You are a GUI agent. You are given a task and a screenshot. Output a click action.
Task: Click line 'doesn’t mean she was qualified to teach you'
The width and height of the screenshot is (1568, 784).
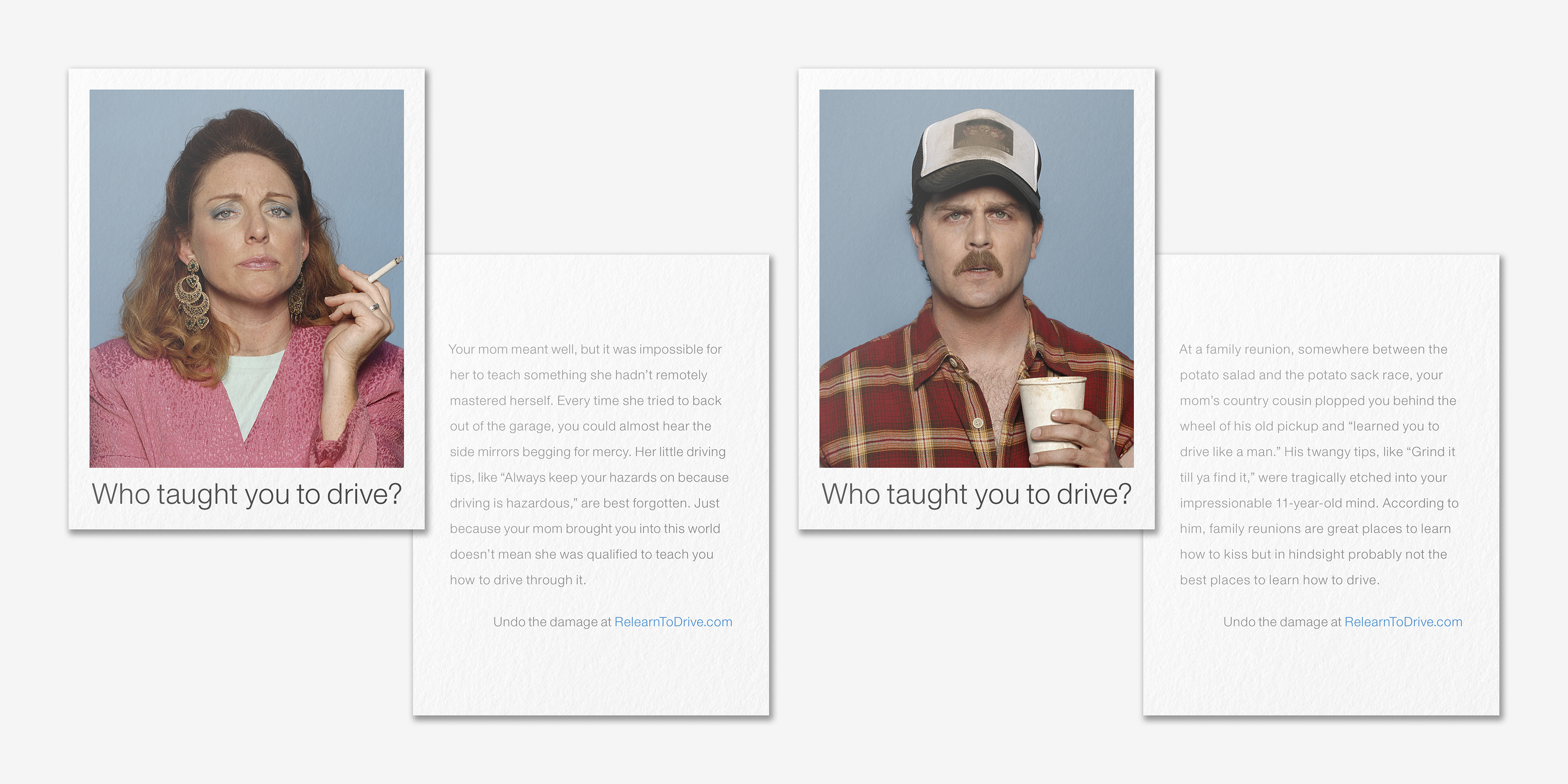(x=581, y=555)
